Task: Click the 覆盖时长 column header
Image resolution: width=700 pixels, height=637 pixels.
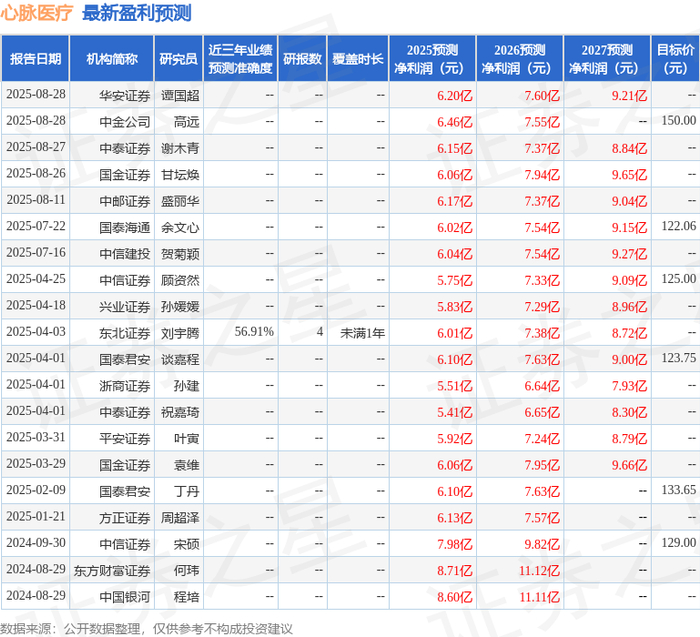Action: pyautogui.click(x=358, y=59)
